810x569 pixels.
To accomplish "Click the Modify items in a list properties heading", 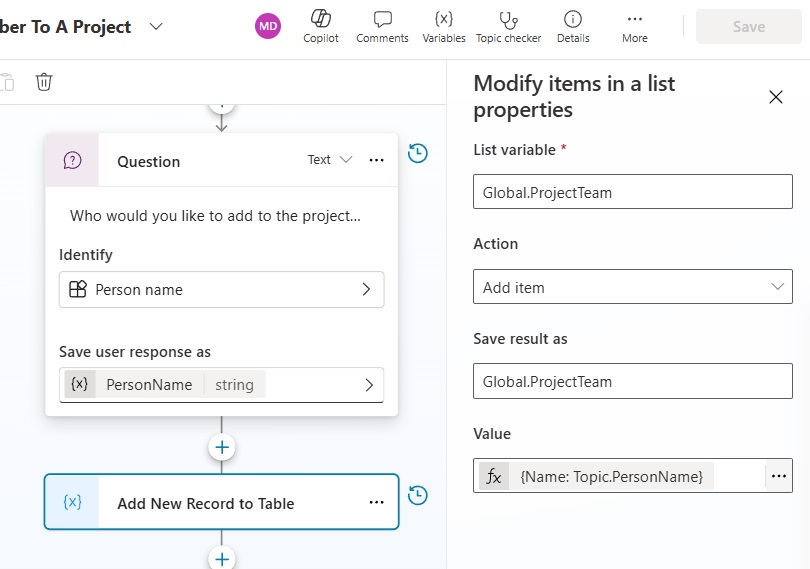I will click(x=574, y=97).
